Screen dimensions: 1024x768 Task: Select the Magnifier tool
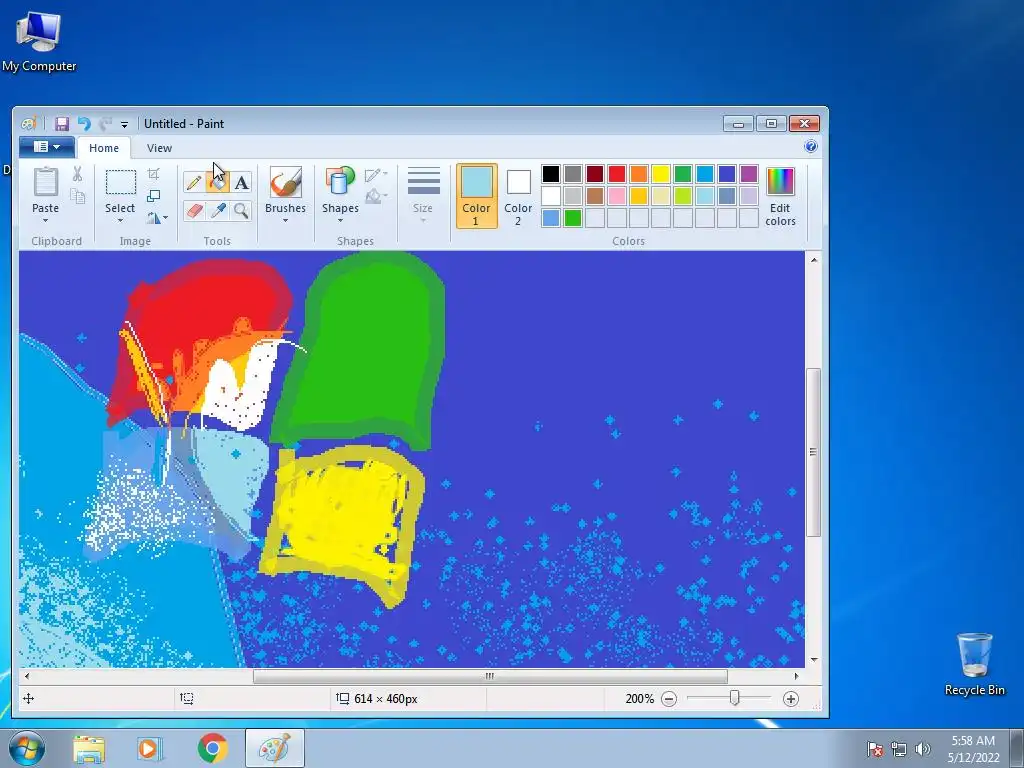(x=242, y=210)
